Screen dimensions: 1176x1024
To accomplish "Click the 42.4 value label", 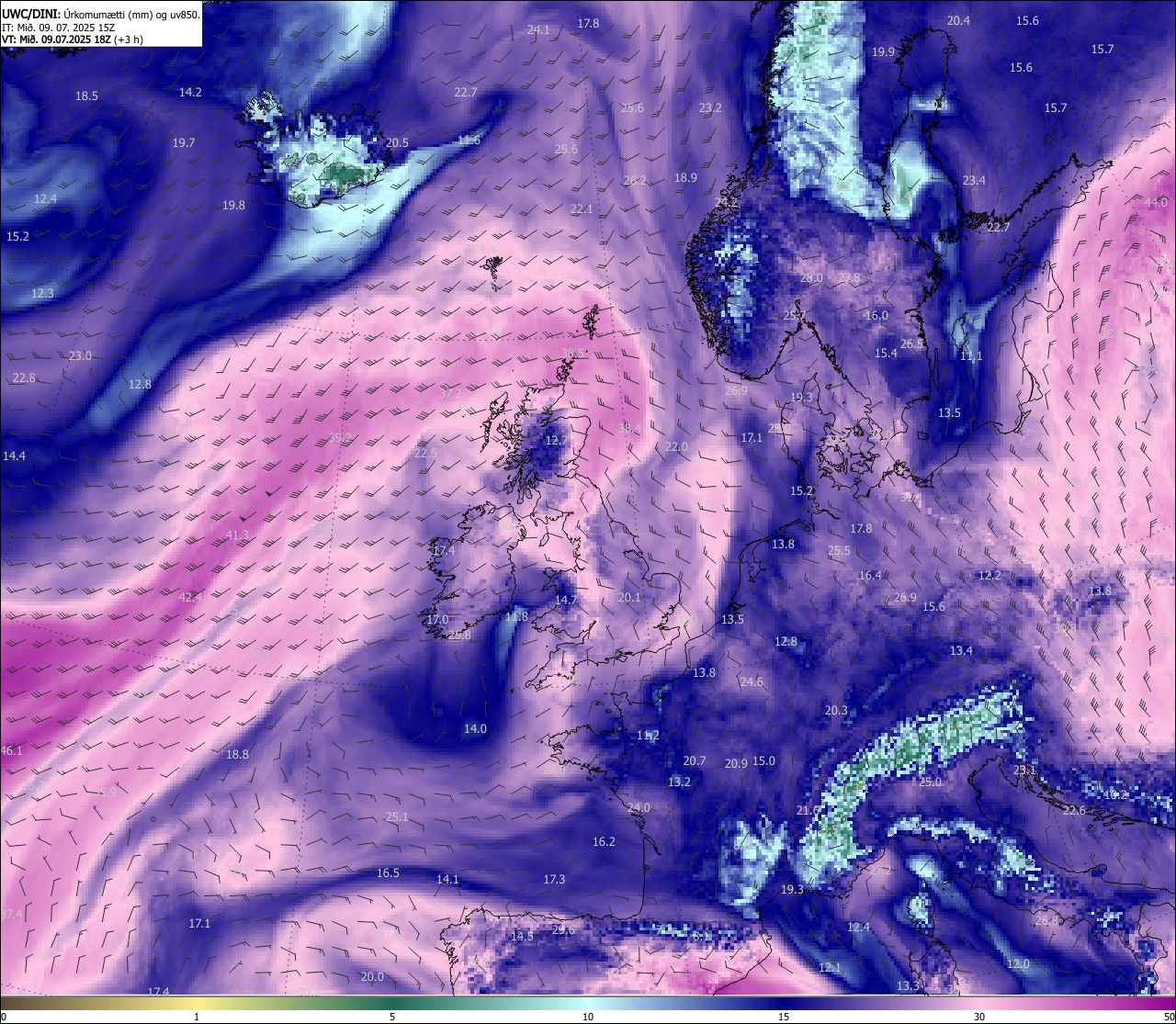I will [190, 597].
